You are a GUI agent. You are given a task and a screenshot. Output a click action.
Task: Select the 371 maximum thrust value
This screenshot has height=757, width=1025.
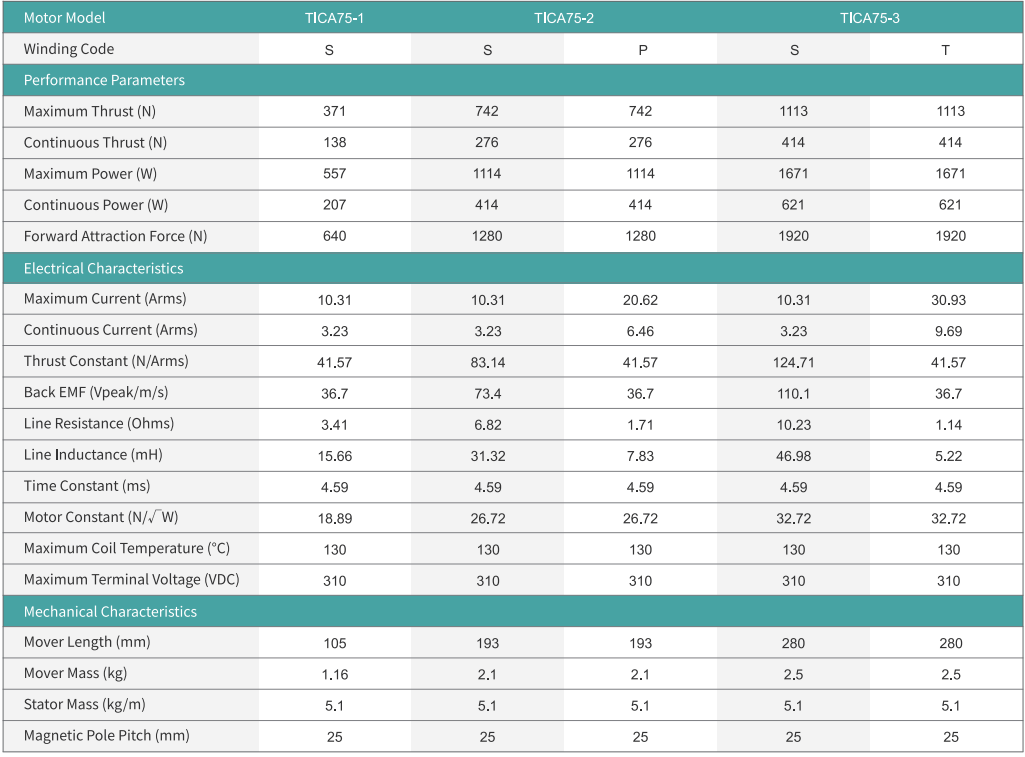(335, 111)
